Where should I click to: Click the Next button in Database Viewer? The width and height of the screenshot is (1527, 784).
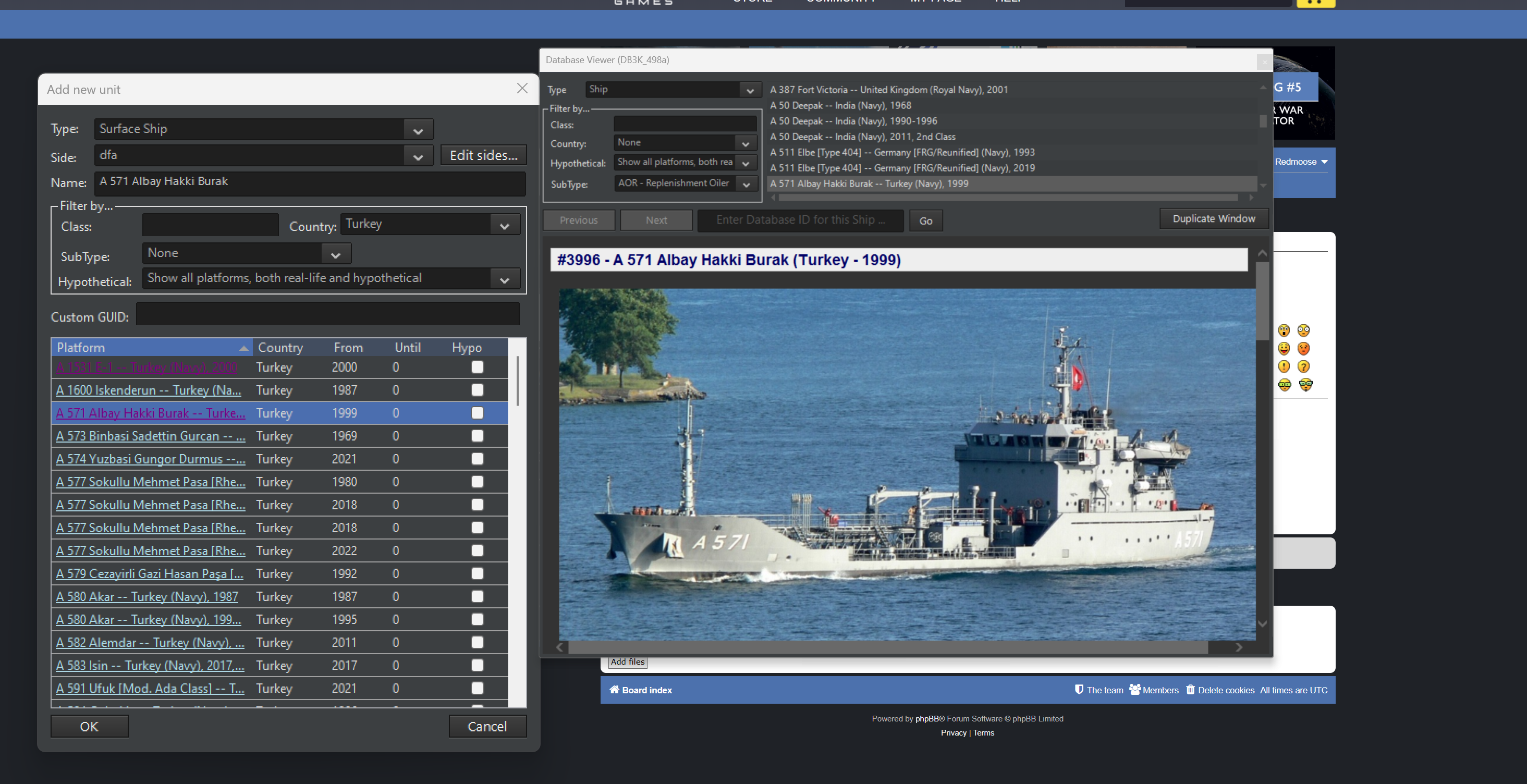tap(656, 220)
